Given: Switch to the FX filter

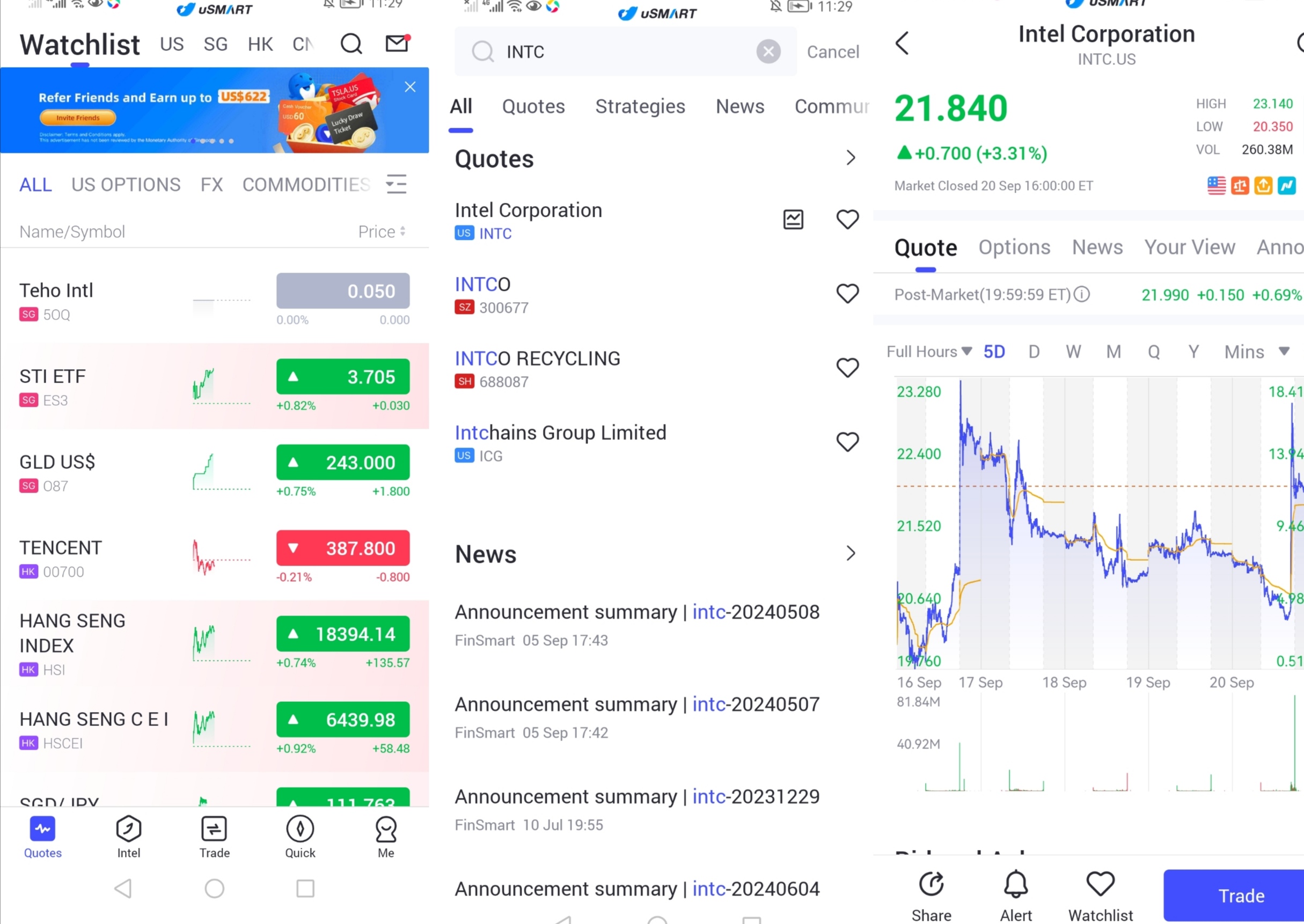Looking at the screenshot, I should coord(211,185).
